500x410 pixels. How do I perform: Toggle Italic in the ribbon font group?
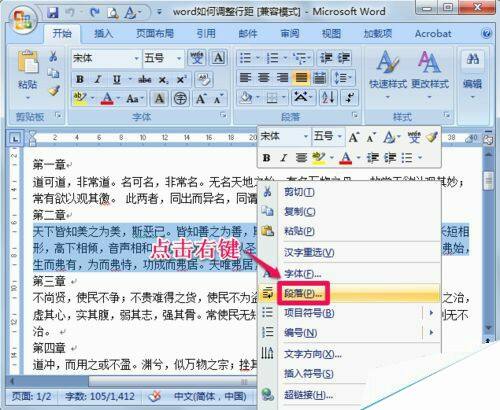(98, 80)
